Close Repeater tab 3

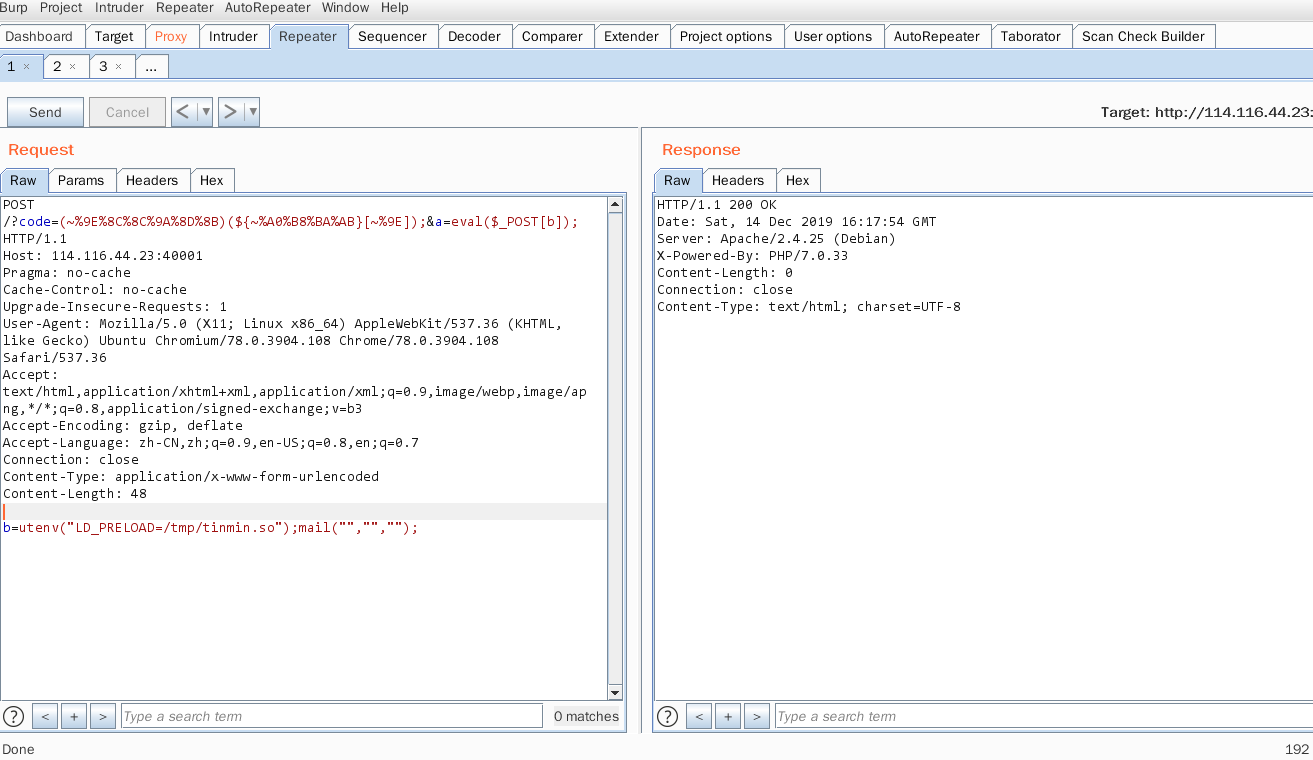(118, 66)
